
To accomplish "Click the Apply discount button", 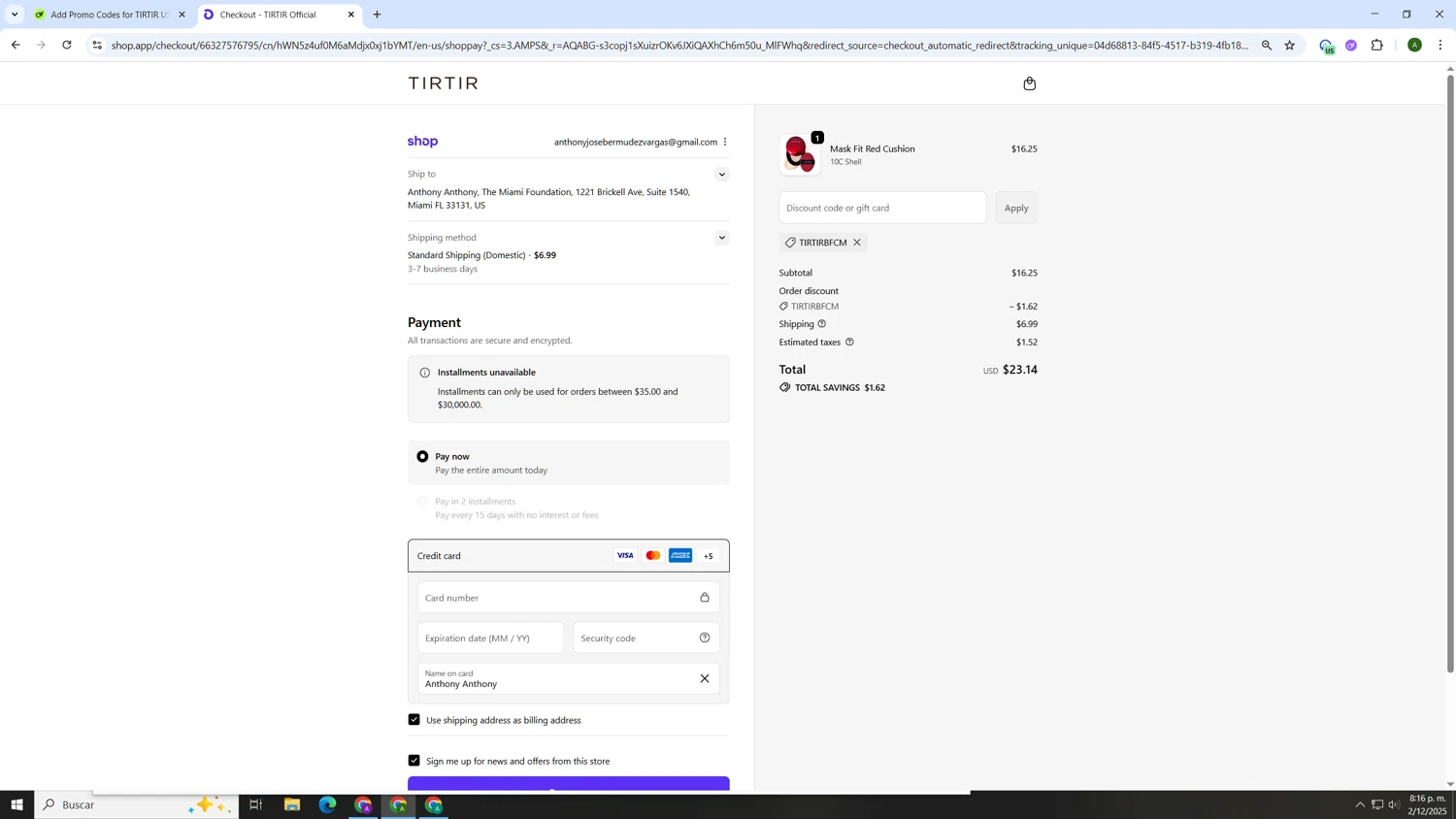I will [1016, 208].
